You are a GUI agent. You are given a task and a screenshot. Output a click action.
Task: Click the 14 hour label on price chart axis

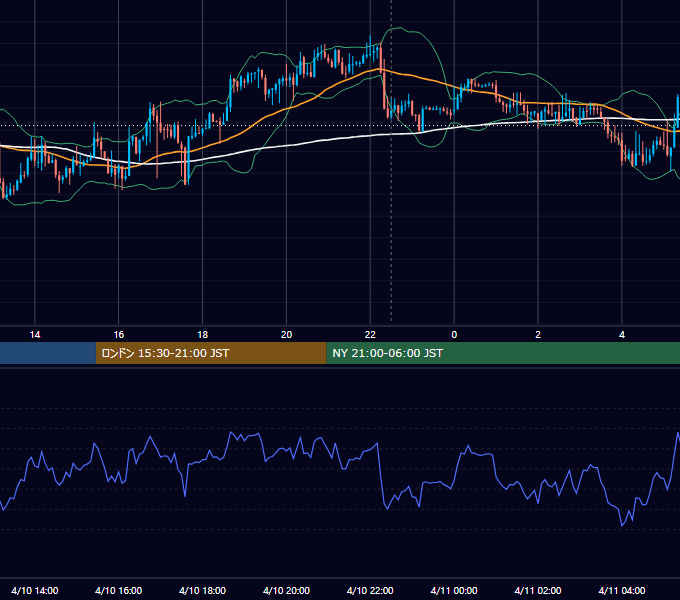[35, 335]
